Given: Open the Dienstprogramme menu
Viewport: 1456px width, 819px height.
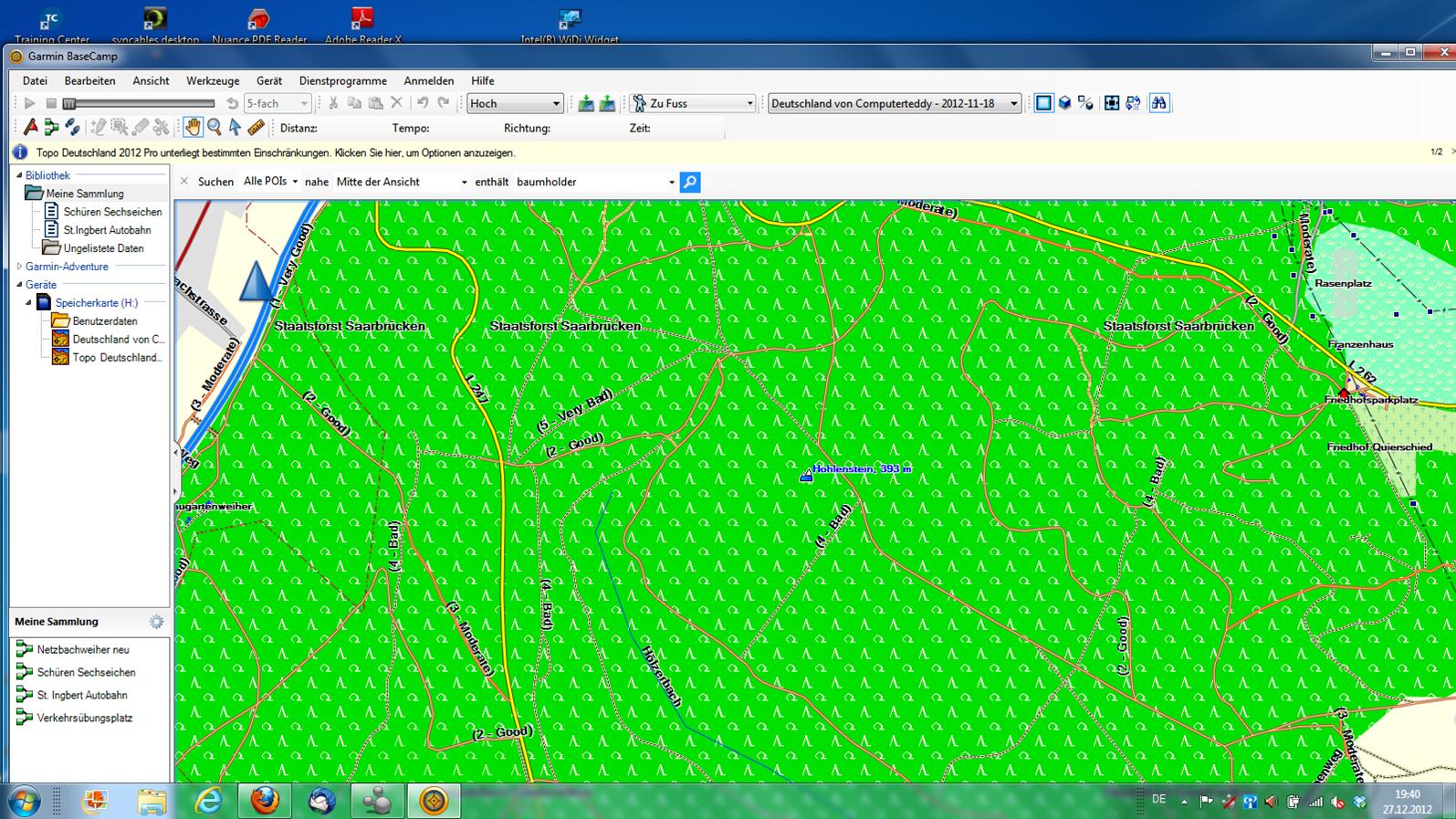Looking at the screenshot, I should (x=342, y=80).
